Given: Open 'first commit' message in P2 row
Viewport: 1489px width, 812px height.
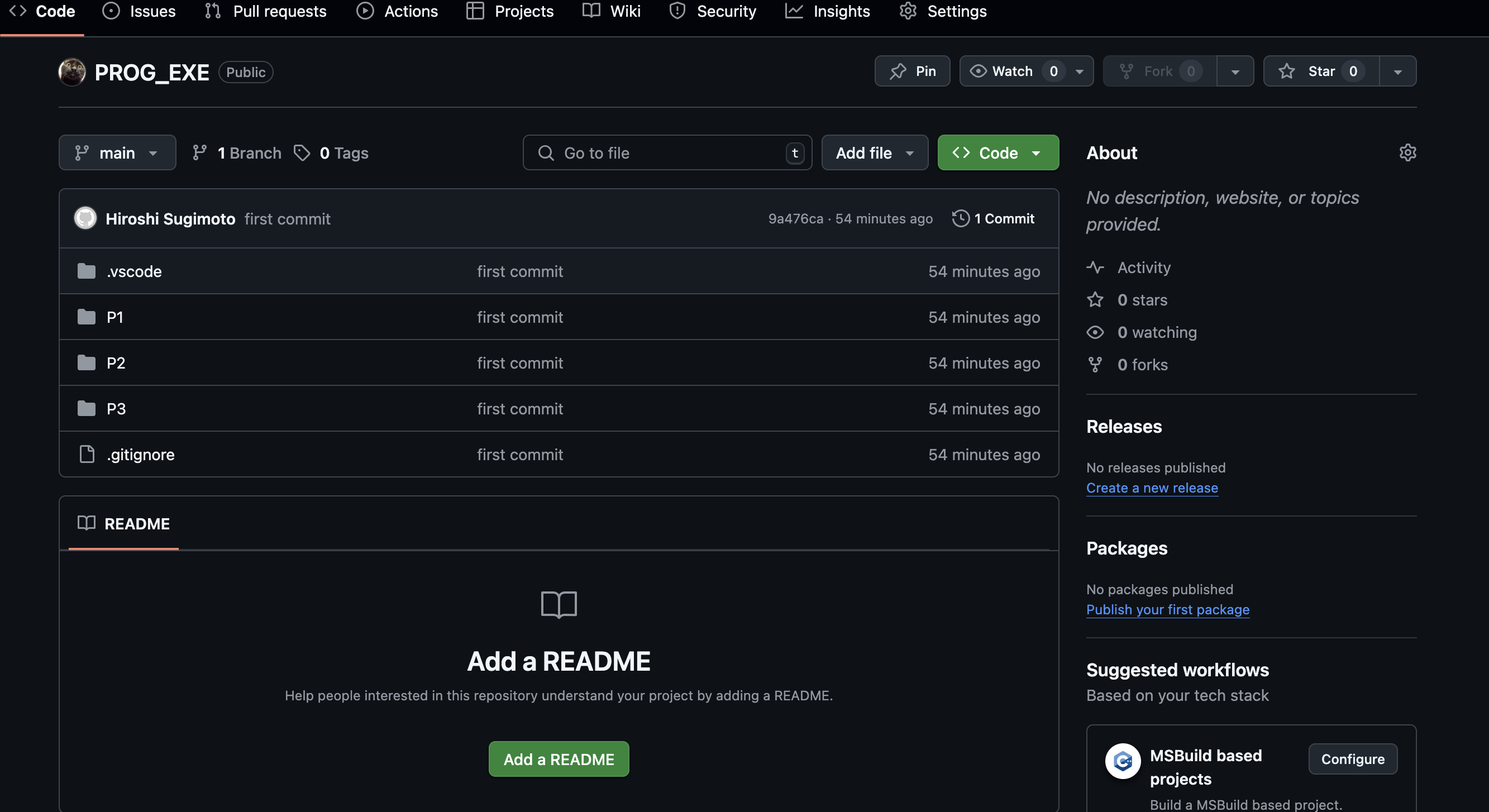Looking at the screenshot, I should click(x=519, y=362).
